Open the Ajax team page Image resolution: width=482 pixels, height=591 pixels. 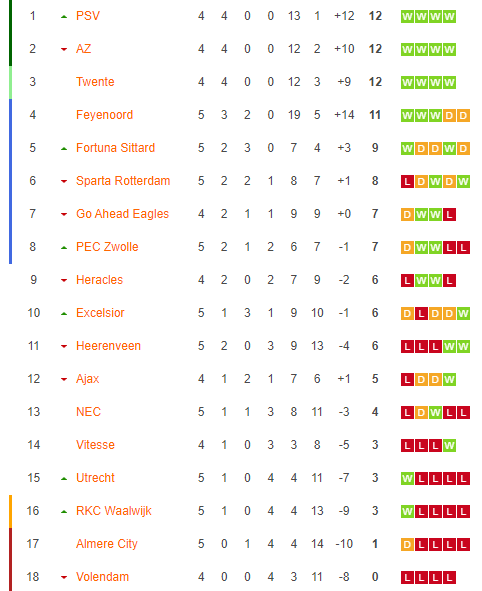pos(87,379)
